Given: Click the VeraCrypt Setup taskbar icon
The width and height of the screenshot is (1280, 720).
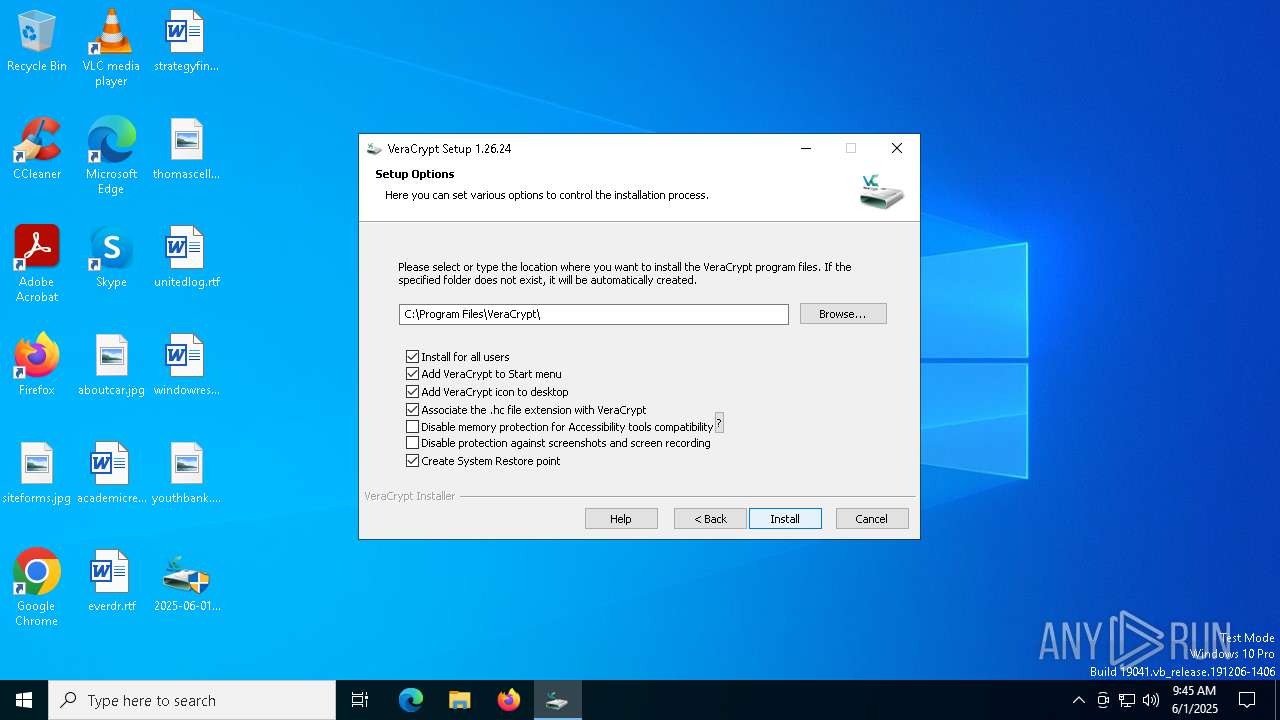Looking at the screenshot, I should pos(557,700).
